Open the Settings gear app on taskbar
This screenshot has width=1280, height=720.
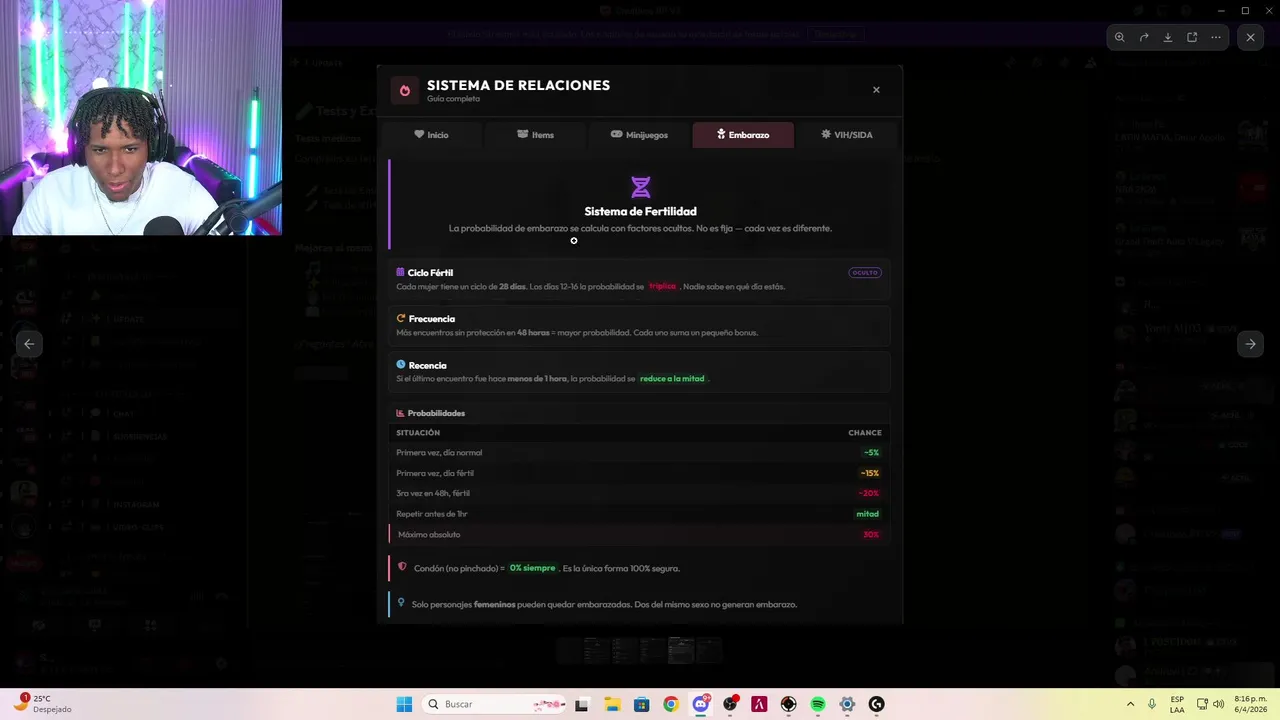[x=847, y=704]
